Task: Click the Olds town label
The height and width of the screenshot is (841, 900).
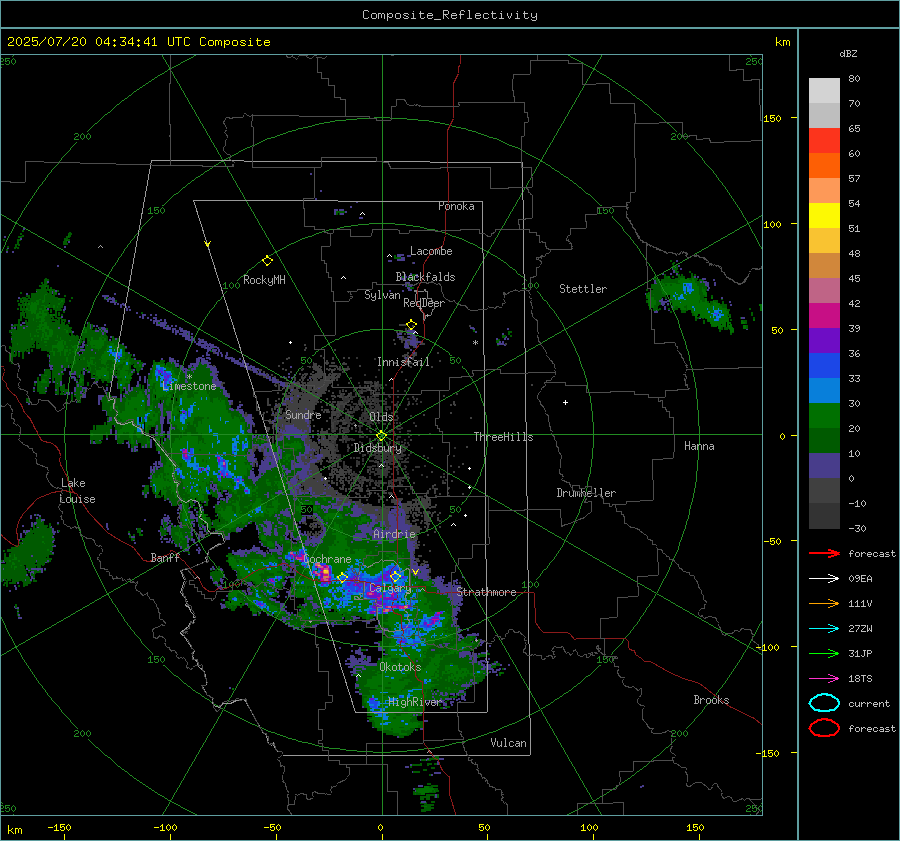Action: point(381,417)
